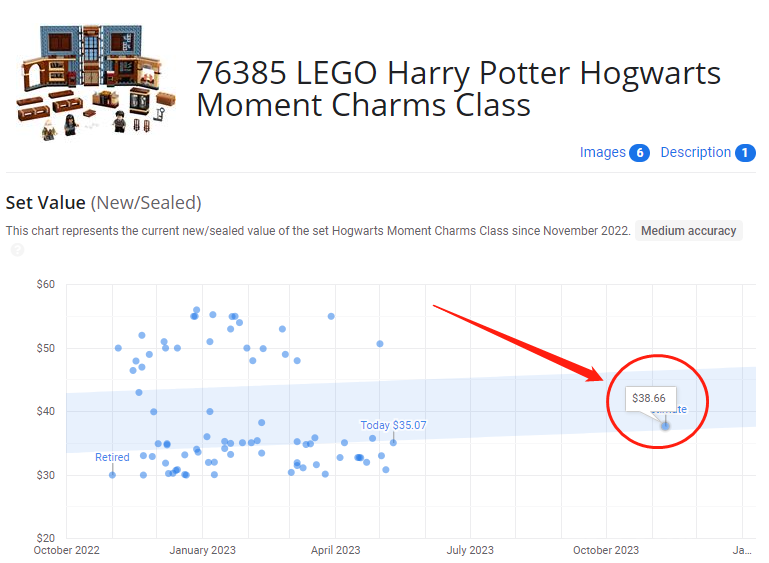The image size is (769, 563).
Task: Click the January 2023 axis label
Action: [203, 550]
